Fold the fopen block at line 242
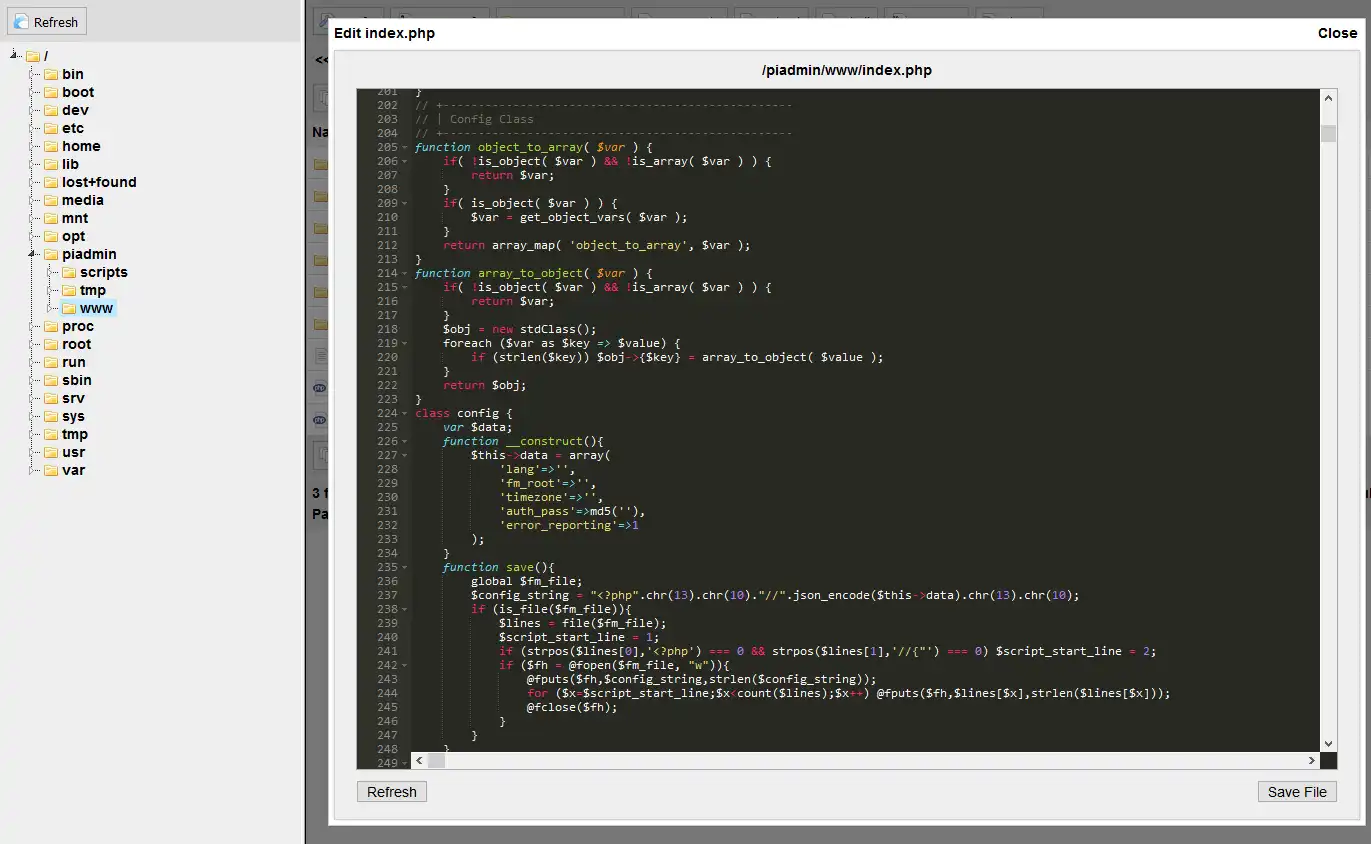This screenshot has height=844, width=1371. [x=404, y=665]
